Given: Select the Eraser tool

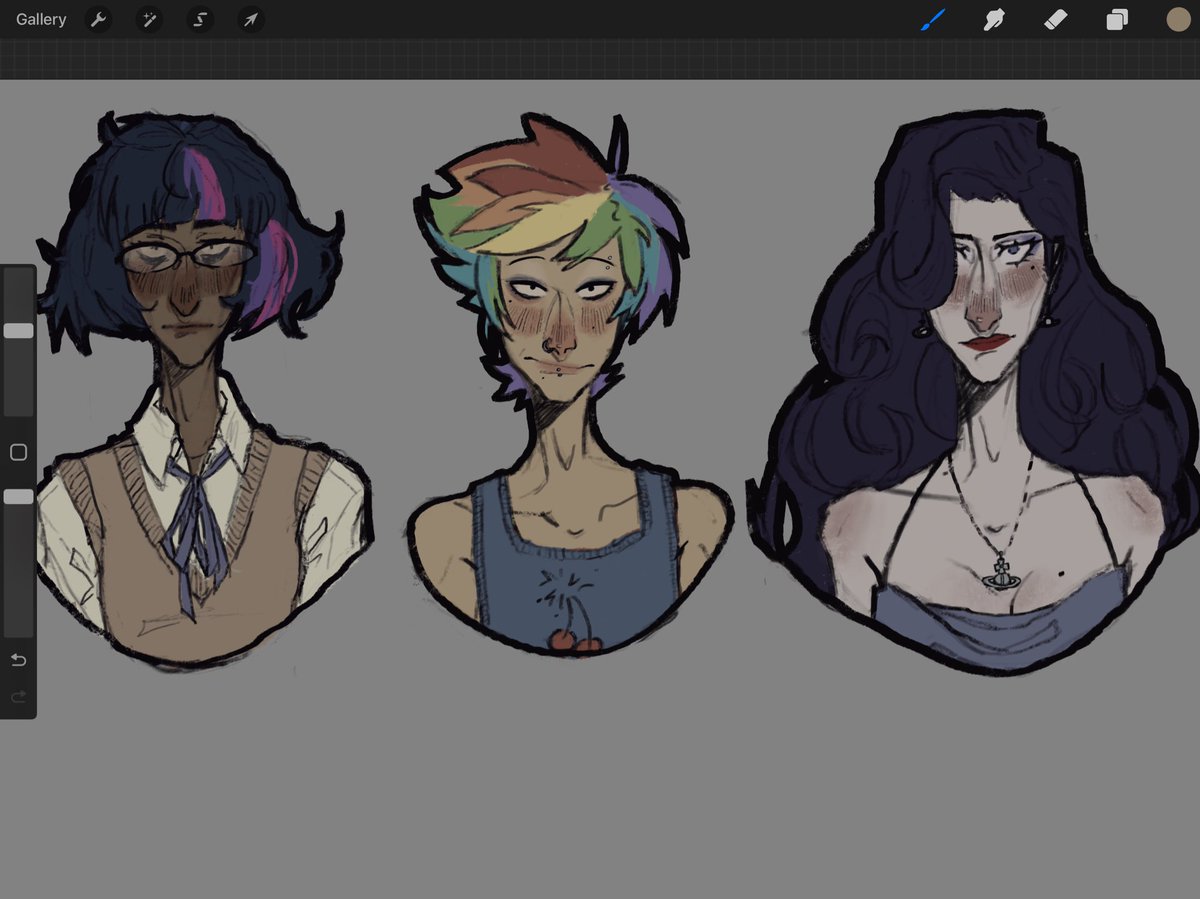Looking at the screenshot, I should point(1056,19).
